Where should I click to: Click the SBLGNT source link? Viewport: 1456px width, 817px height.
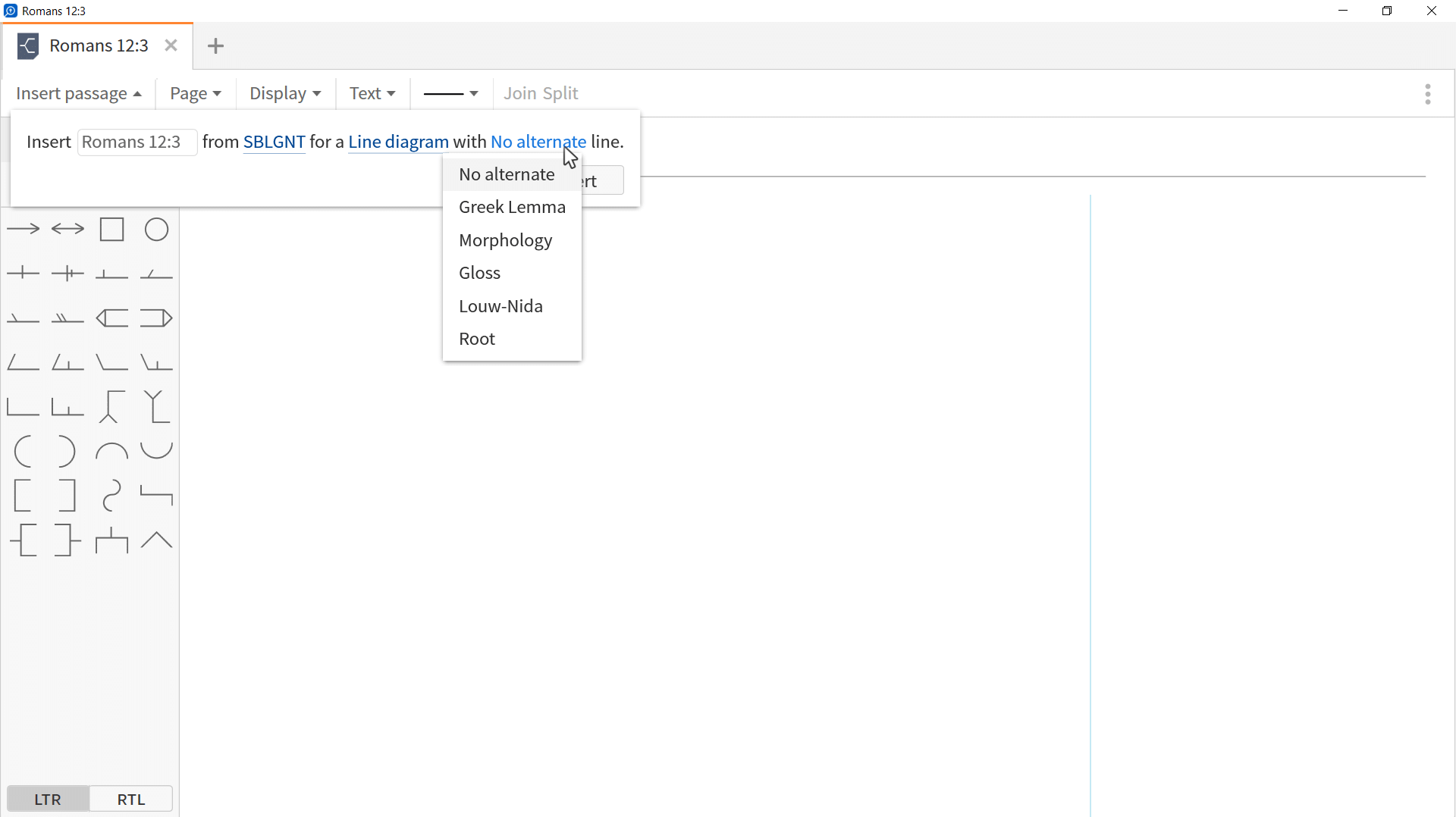pyautogui.click(x=274, y=142)
